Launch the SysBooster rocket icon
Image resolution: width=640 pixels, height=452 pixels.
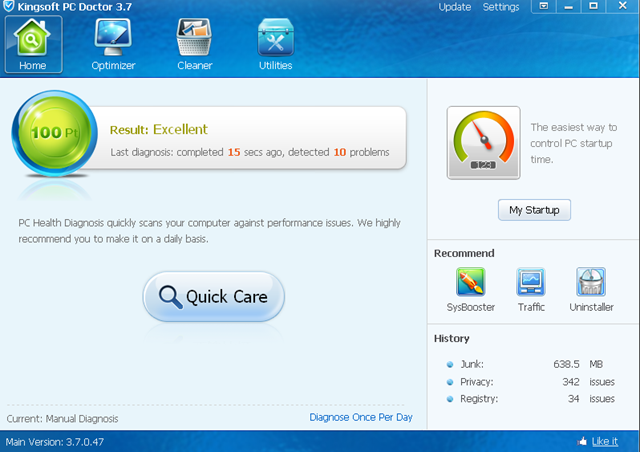tap(471, 281)
